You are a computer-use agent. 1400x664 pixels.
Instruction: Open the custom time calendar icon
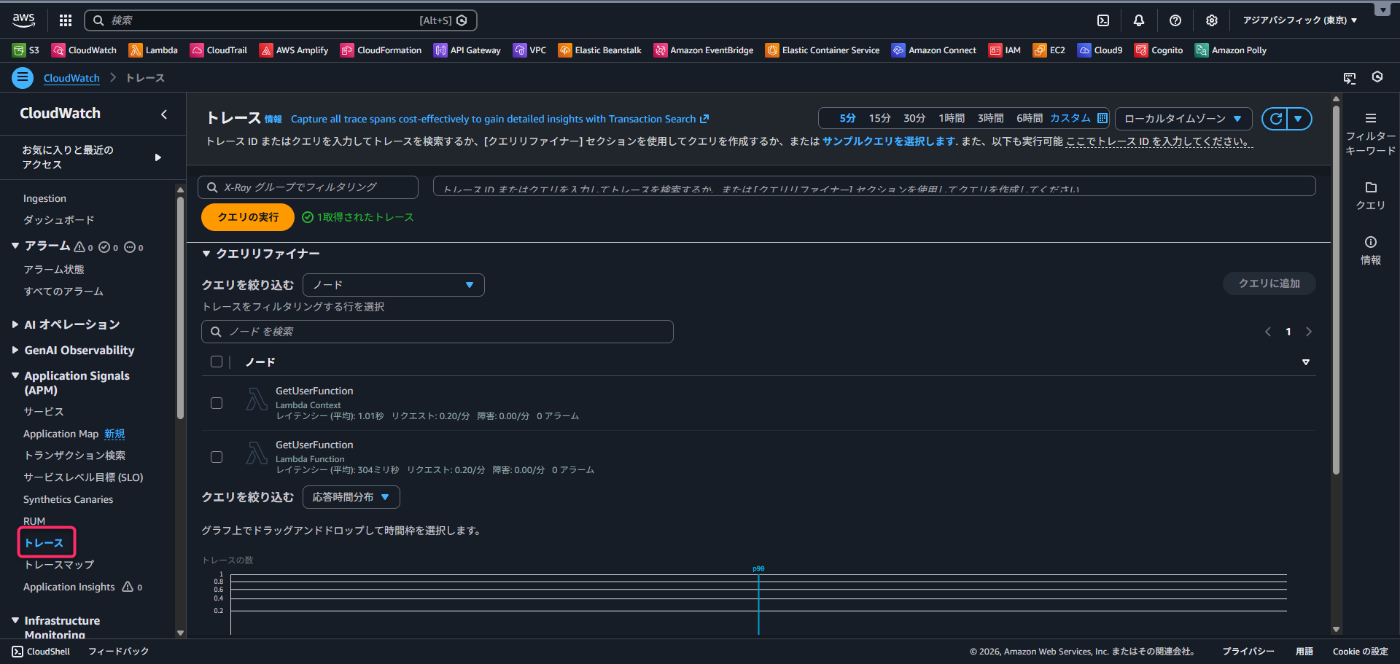pyautogui.click(x=1102, y=118)
